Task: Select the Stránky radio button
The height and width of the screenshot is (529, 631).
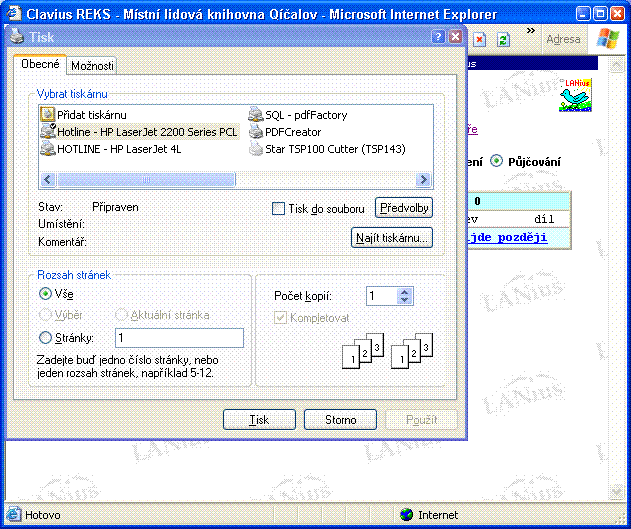Action: tap(45, 338)
